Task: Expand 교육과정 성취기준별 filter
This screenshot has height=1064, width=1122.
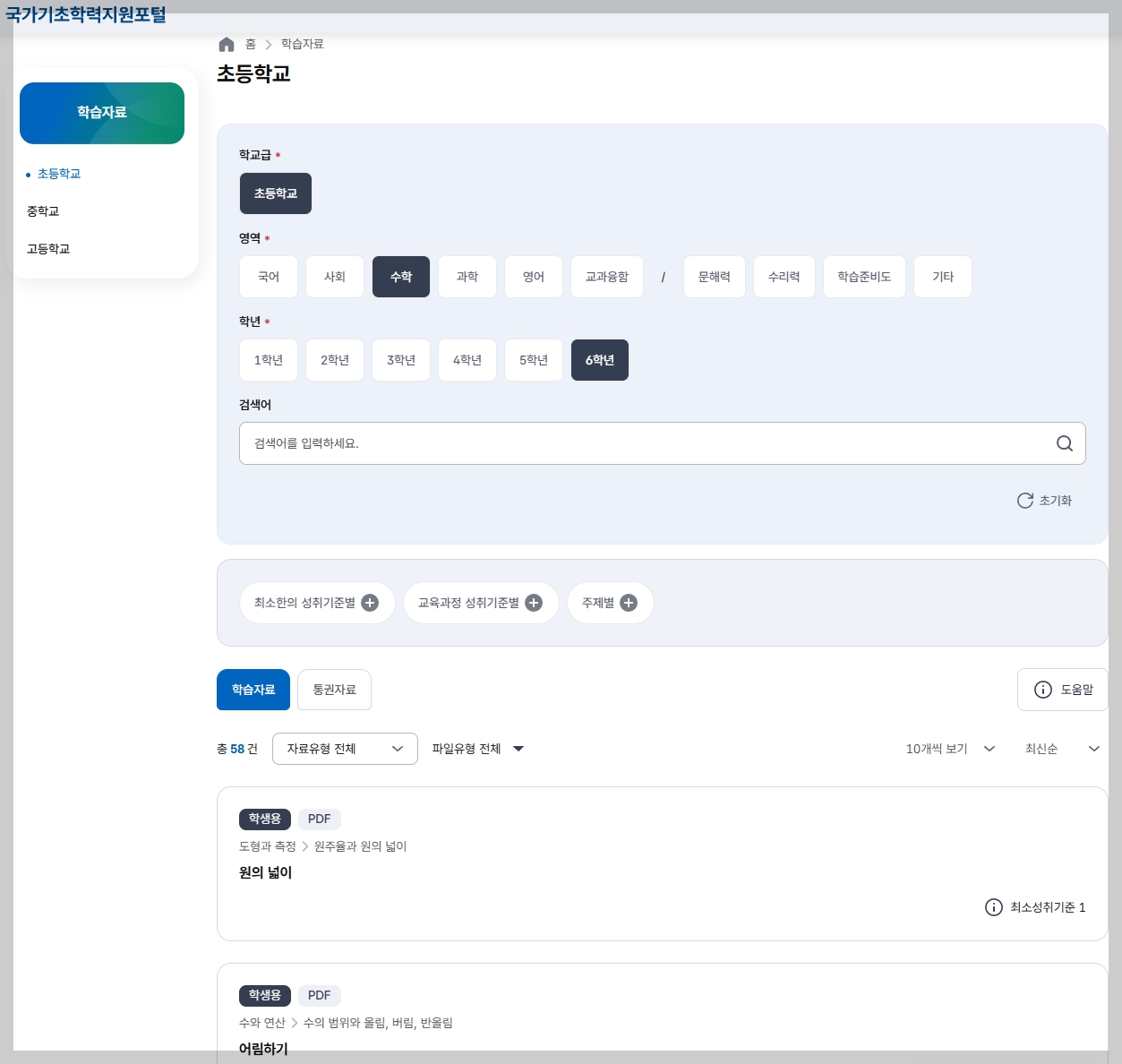Action: coord(481,603)
